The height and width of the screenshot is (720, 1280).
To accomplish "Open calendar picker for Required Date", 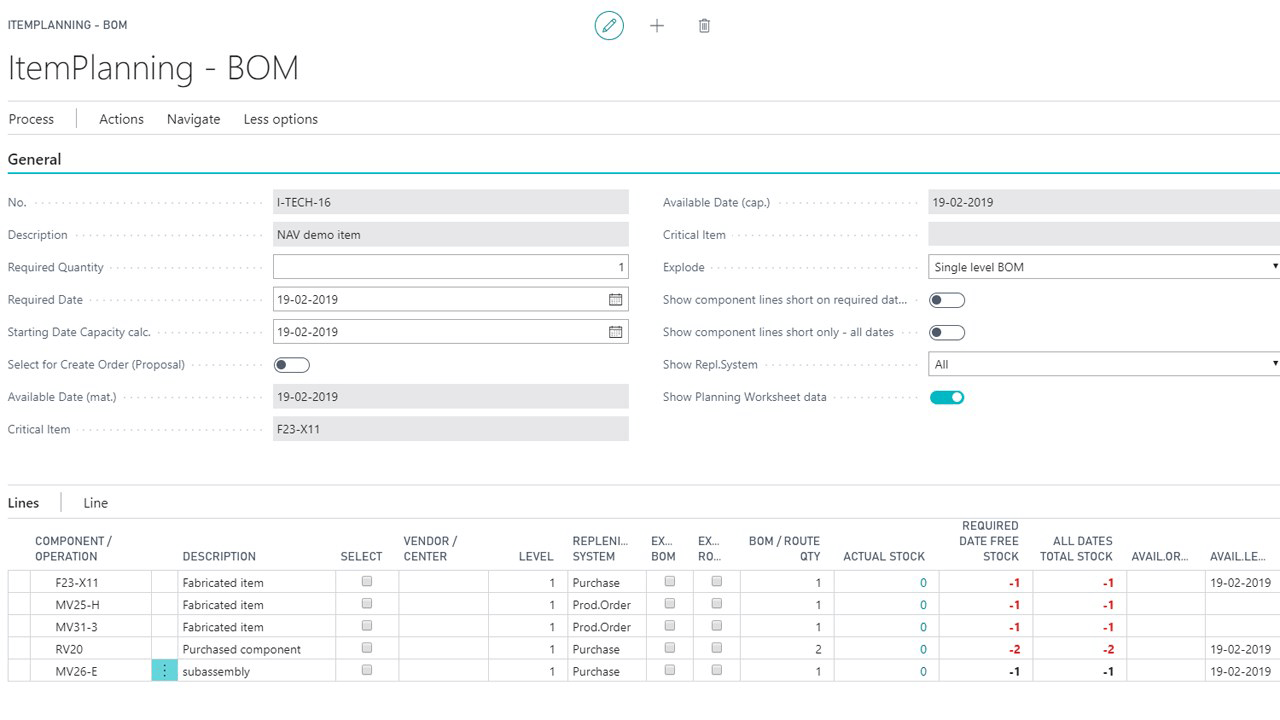I will pyautogui.click(x=616, y=299).
